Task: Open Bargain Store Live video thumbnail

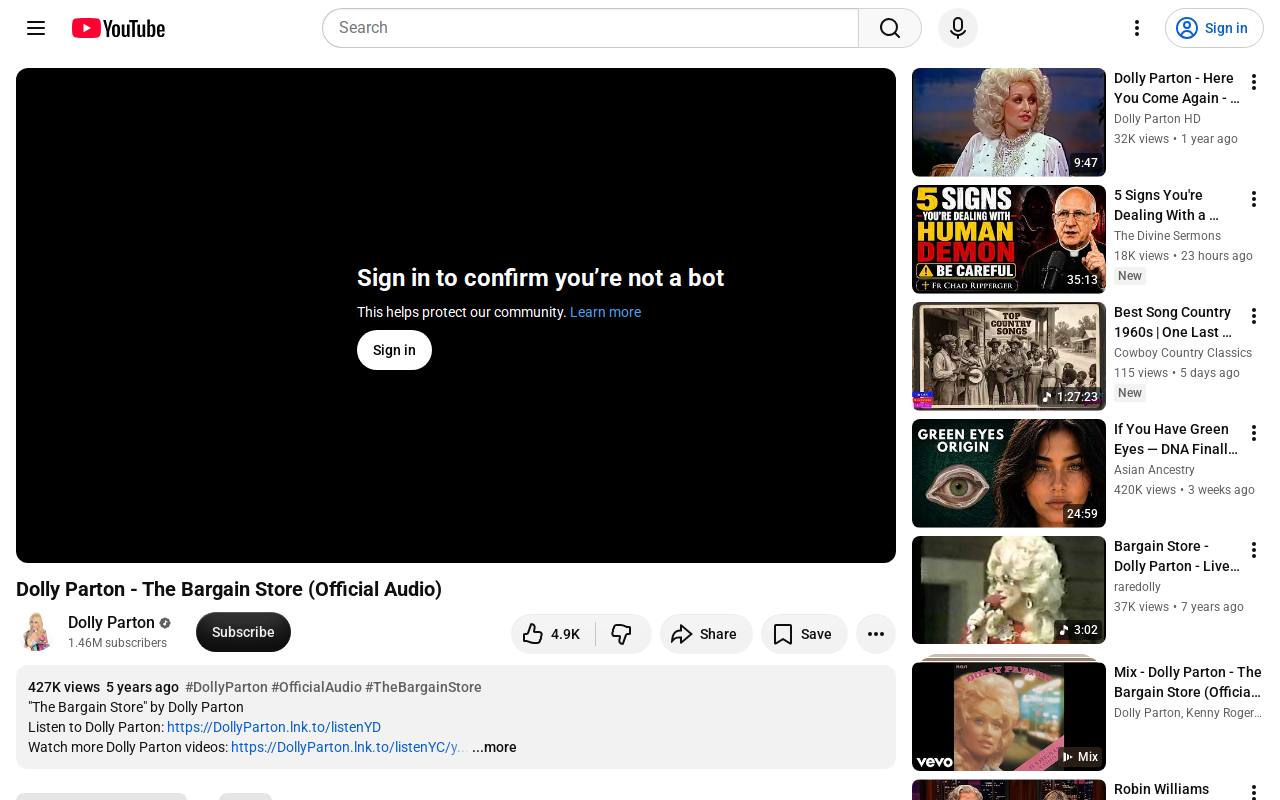Action: pos(1009,590)
